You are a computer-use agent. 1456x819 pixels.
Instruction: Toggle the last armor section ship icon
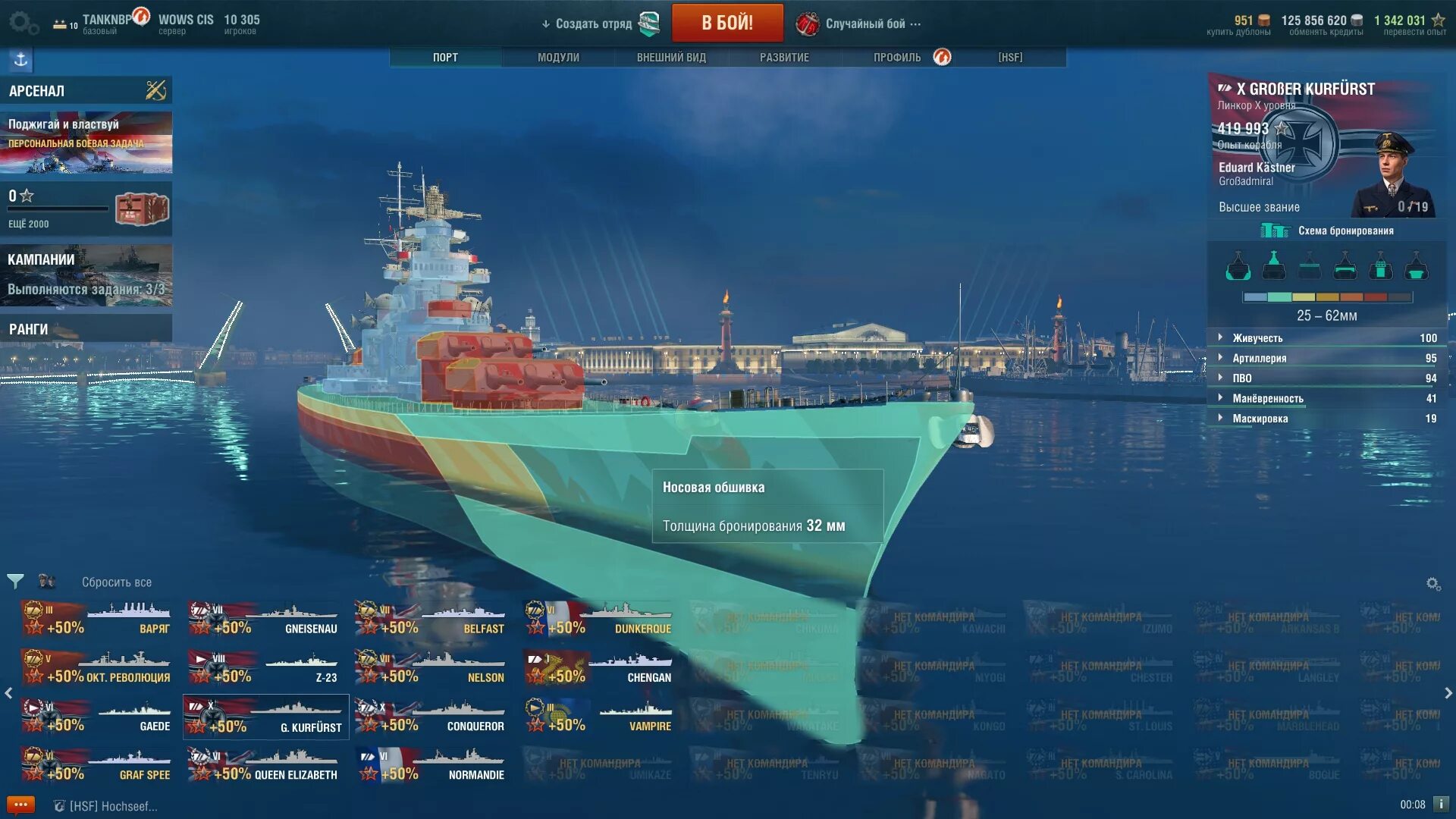pos(1416,265)
